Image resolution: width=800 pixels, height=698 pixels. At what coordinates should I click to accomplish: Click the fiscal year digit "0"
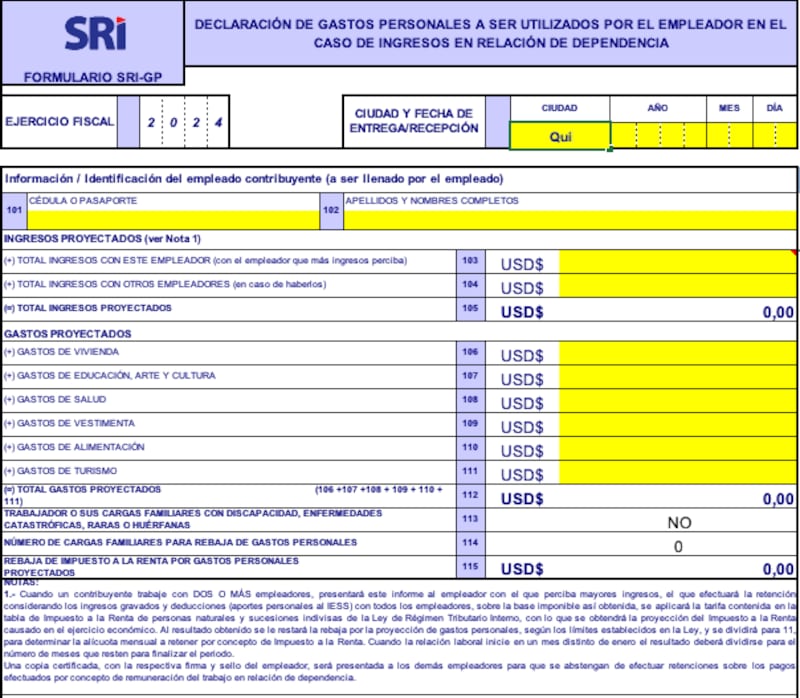173,122
